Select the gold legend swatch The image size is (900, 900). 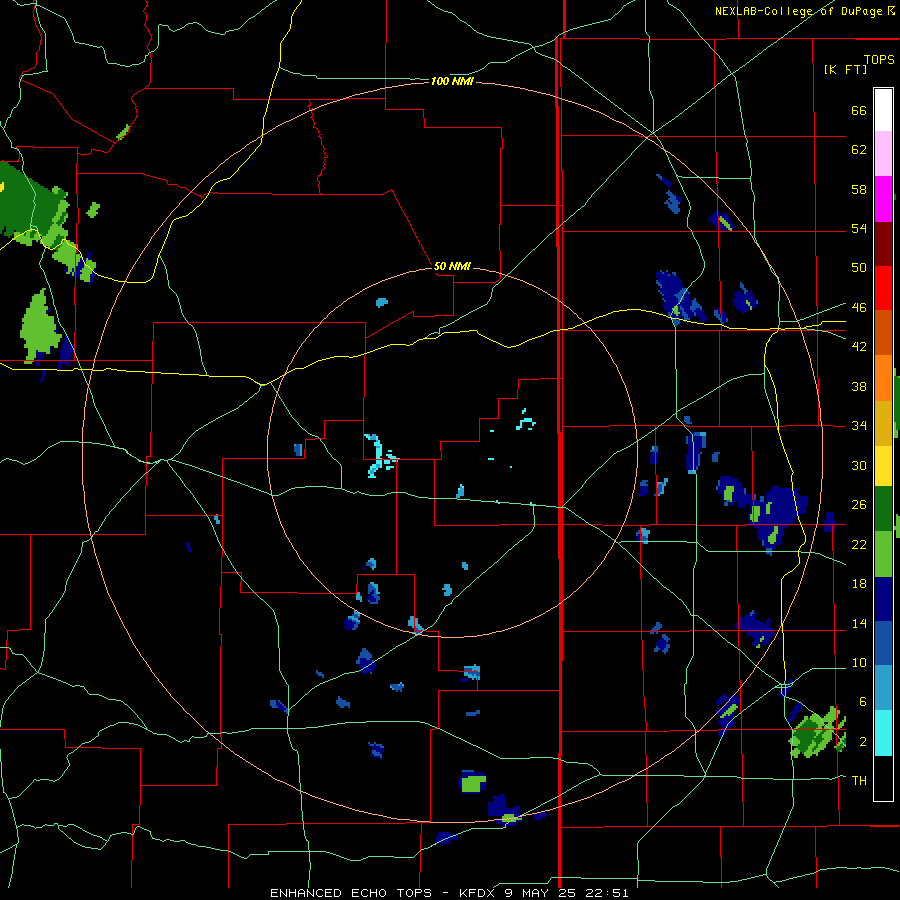pyautogui.click(x=883, y=423)
